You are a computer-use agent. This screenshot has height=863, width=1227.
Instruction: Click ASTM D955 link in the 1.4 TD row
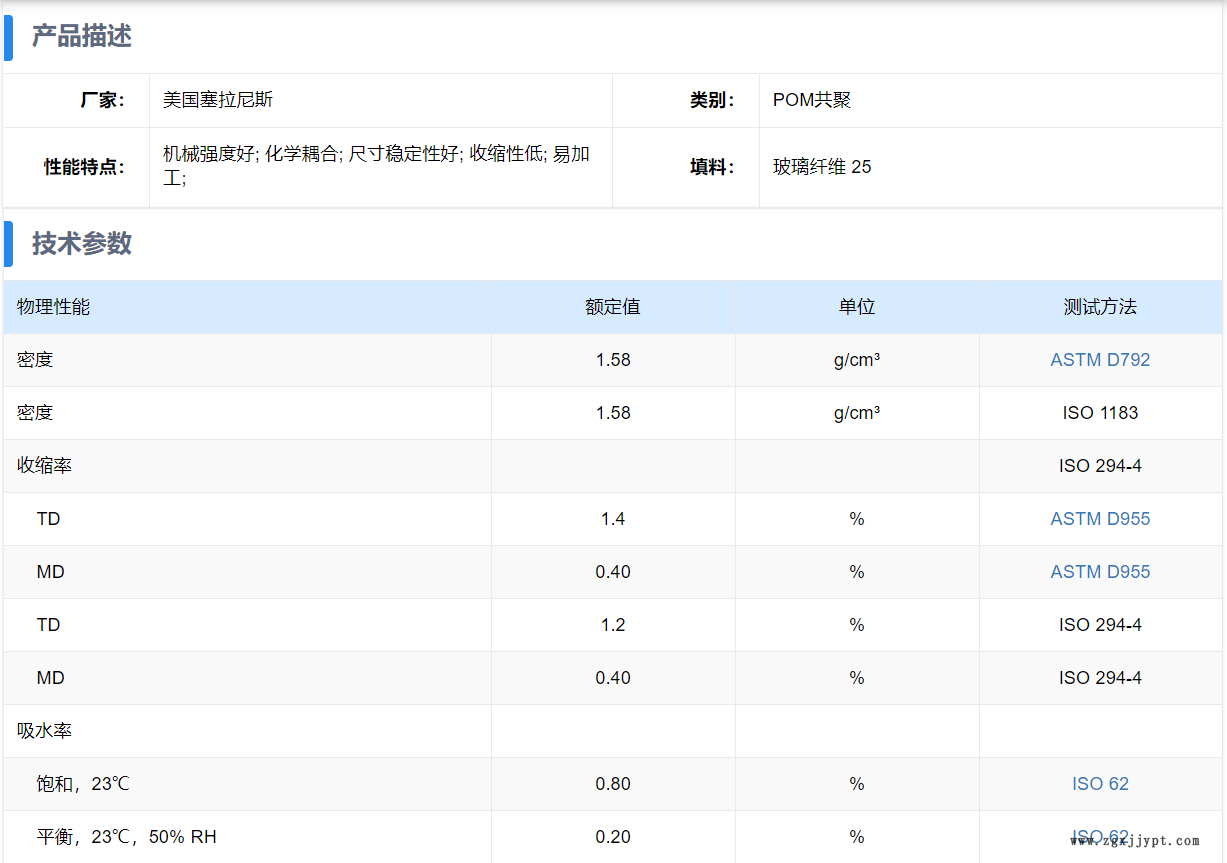click(1100, 519)
